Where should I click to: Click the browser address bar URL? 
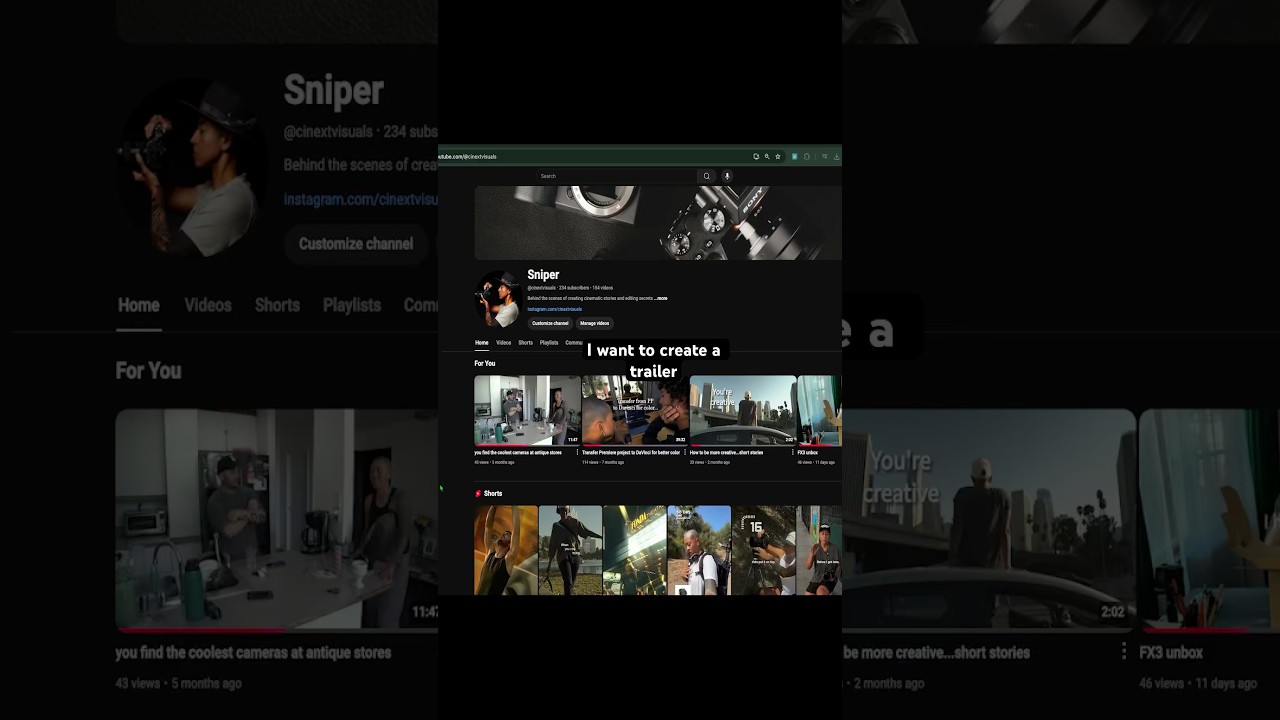pos(468,157)
